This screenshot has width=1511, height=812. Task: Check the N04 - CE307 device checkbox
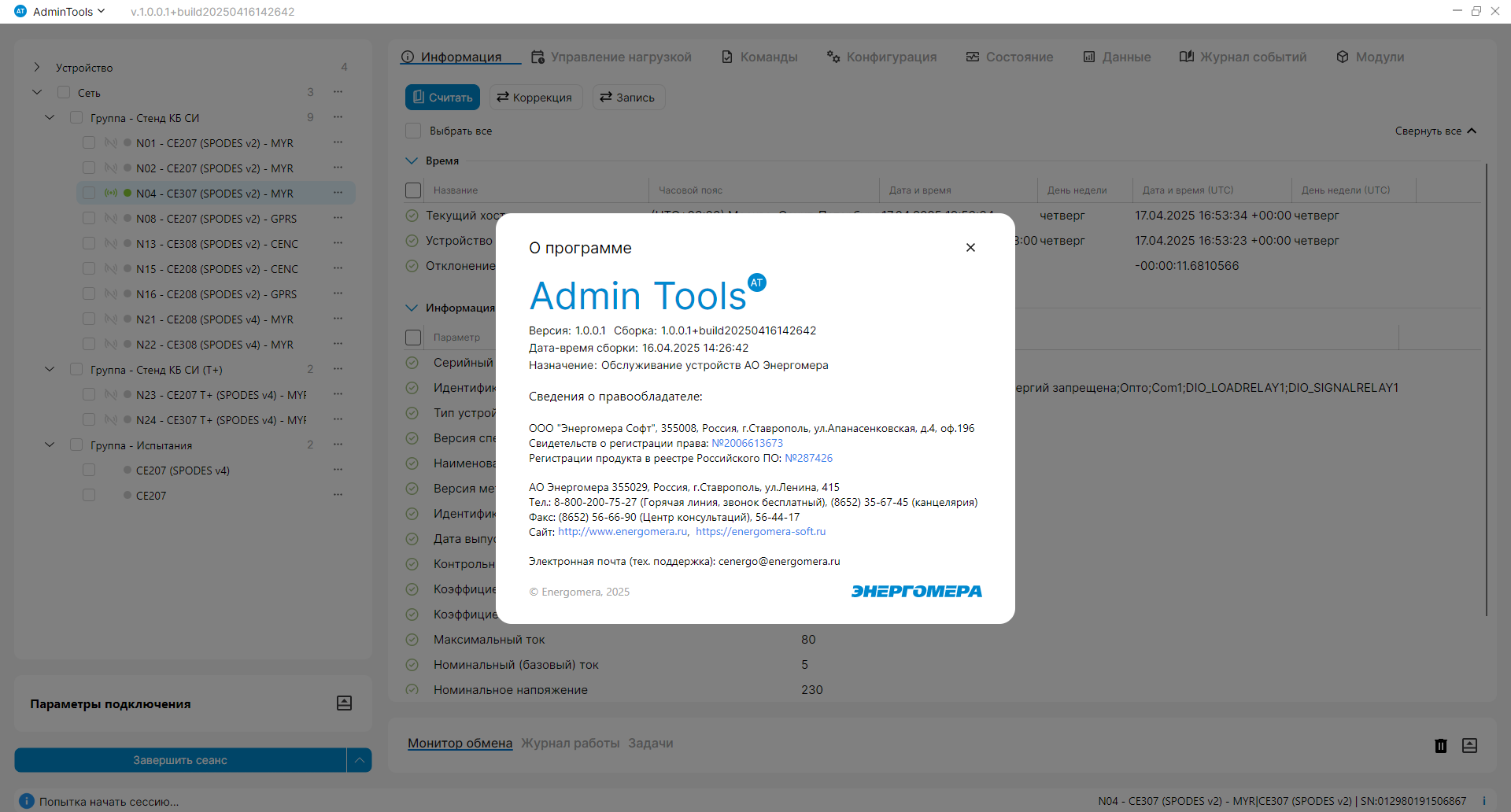tap(89, 193)
